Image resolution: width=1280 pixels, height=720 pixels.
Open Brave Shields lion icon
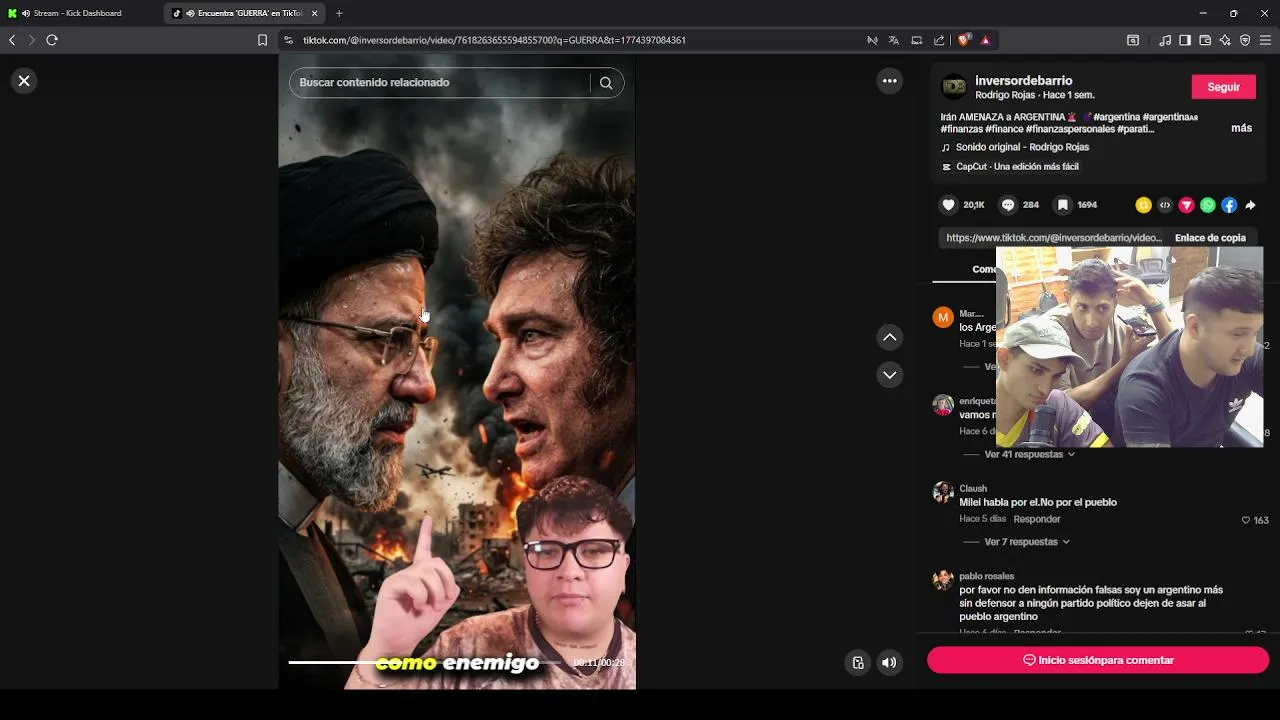coord(964,40)
